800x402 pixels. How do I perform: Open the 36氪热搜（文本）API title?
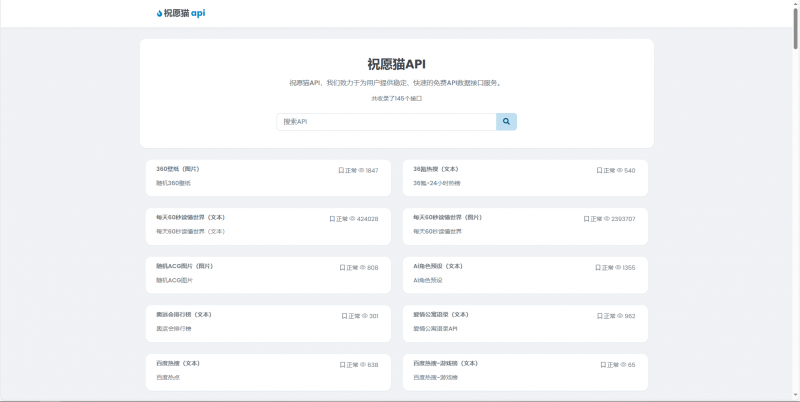(x=436, y=169)
